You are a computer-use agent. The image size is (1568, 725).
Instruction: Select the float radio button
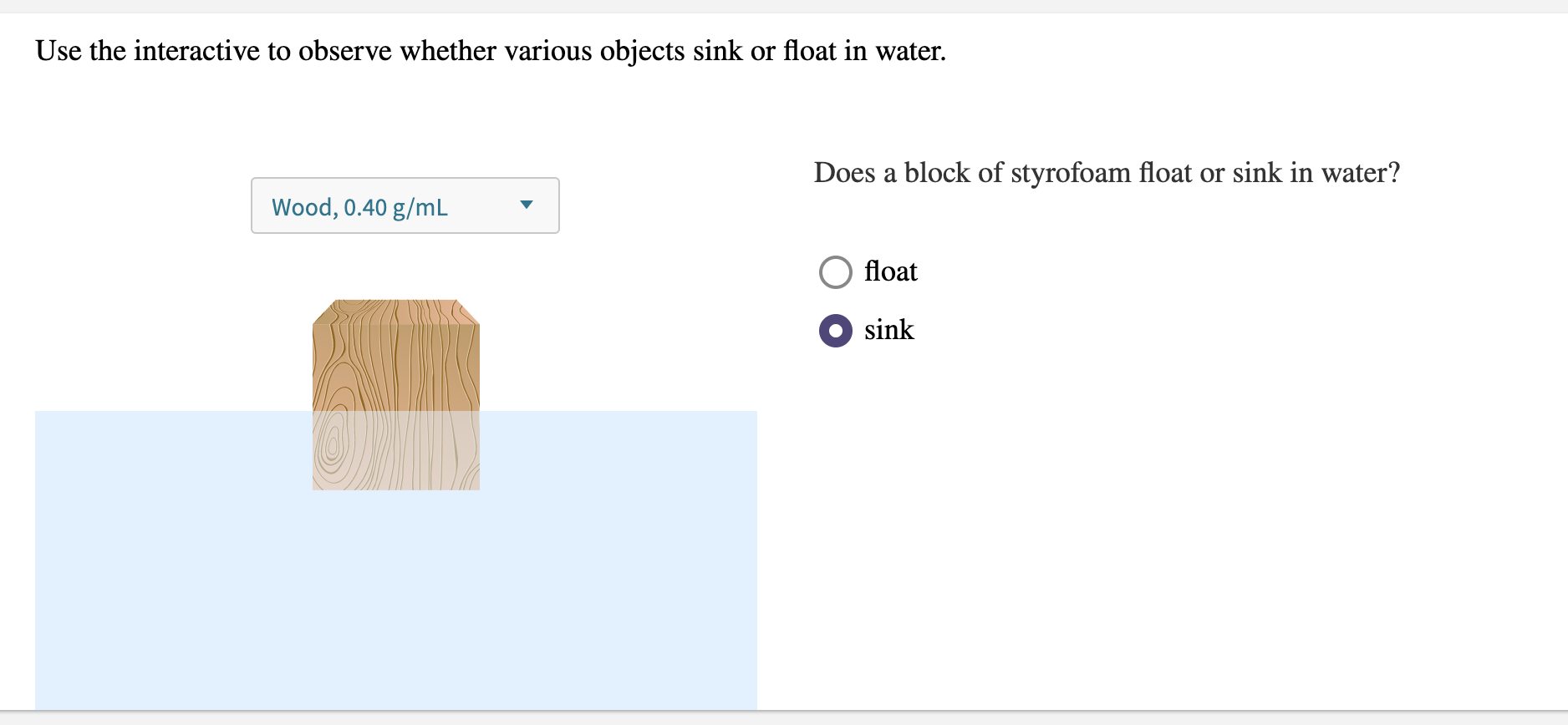pos(835,271)
